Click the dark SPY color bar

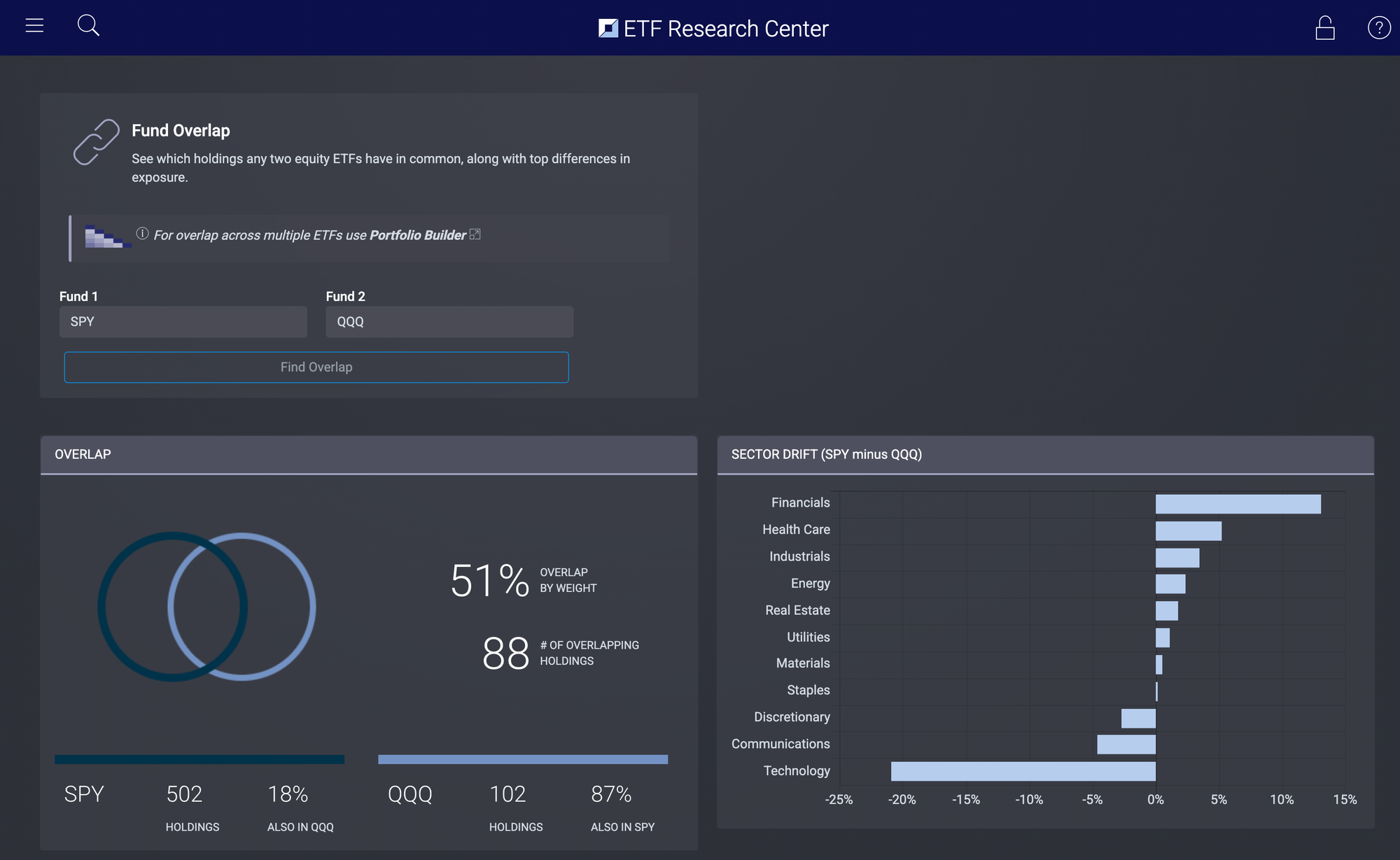pos(199,759)
